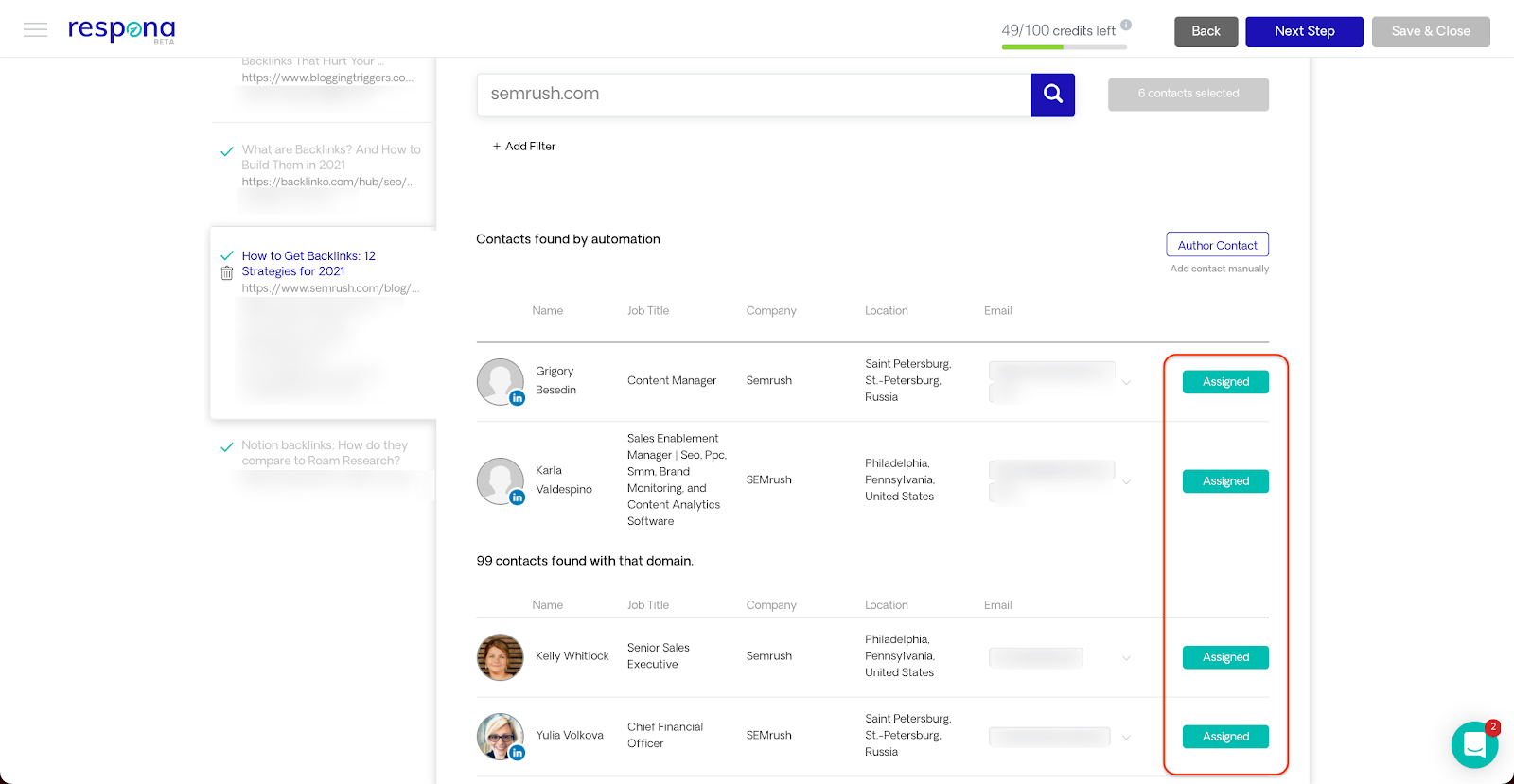Screen dimensions: 1514x784
Task: Open Yulia Volkova's LinkedIn badge
Action: pos(518,753)
